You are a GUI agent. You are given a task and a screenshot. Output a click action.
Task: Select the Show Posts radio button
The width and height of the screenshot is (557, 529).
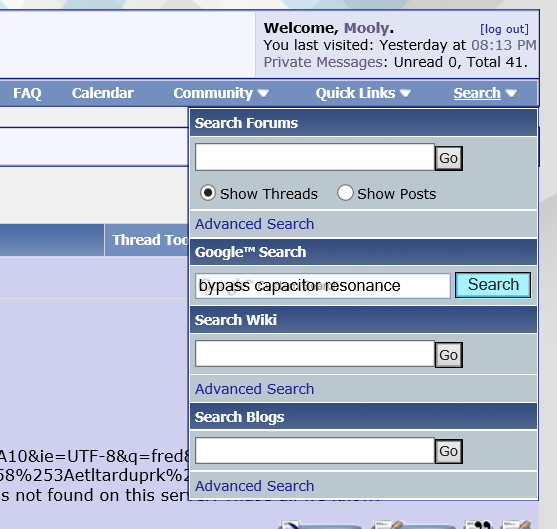click(345, 193)
